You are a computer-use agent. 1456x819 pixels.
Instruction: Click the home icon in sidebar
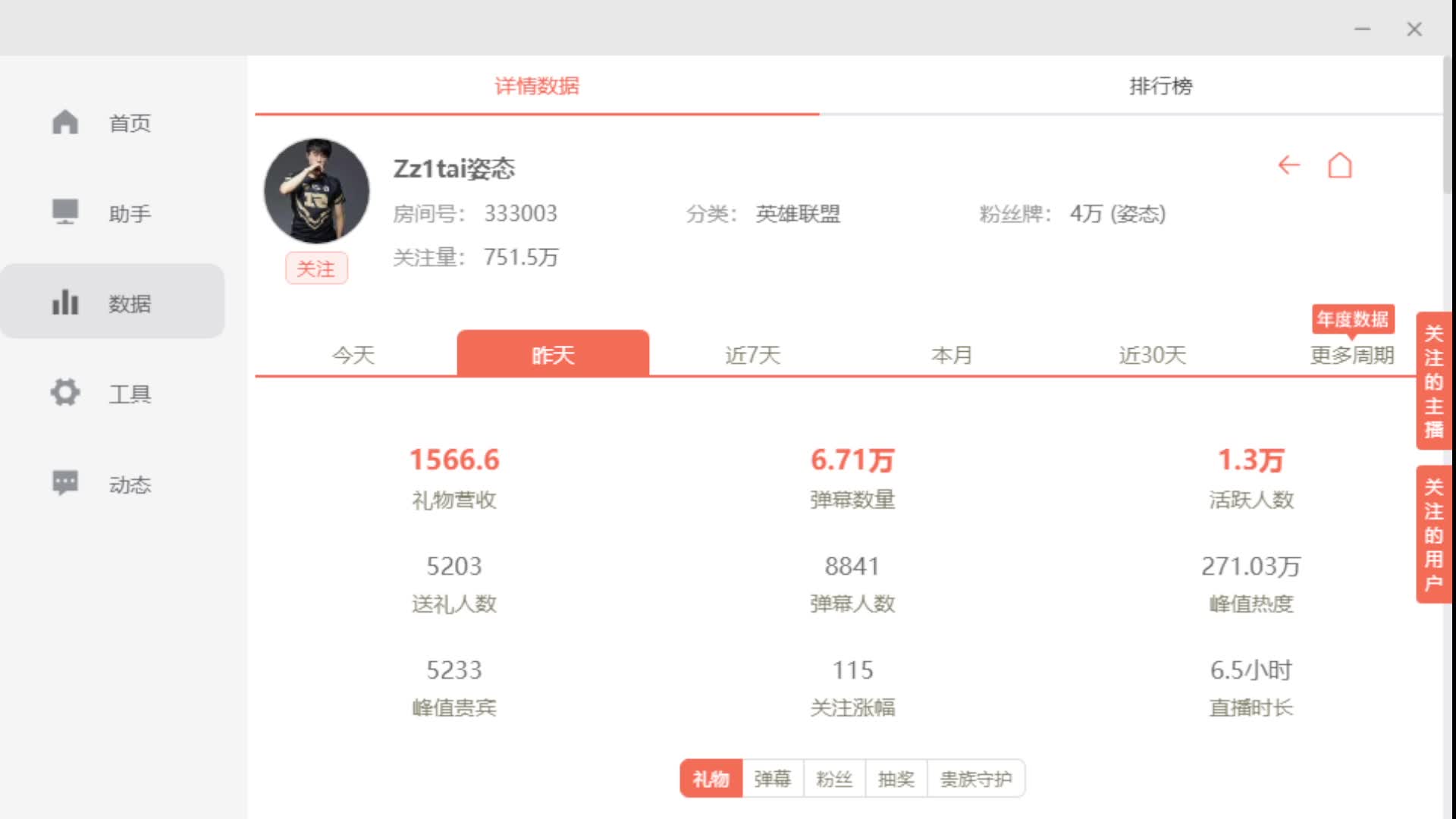point(65,122)
